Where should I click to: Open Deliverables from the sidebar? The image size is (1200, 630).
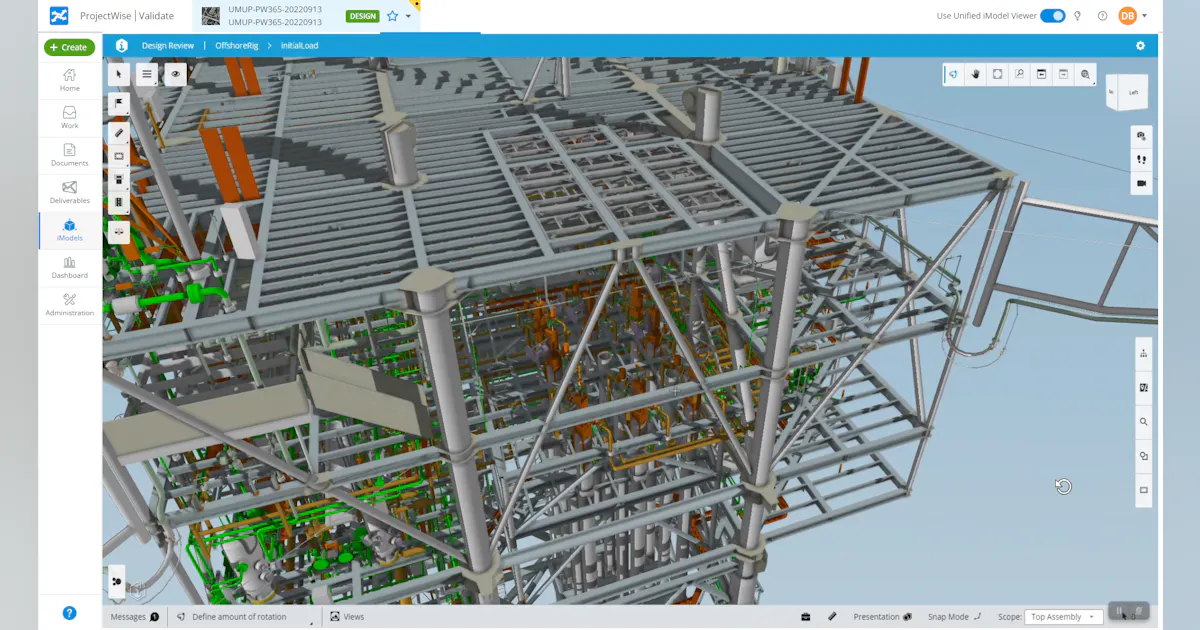[69, 192]
